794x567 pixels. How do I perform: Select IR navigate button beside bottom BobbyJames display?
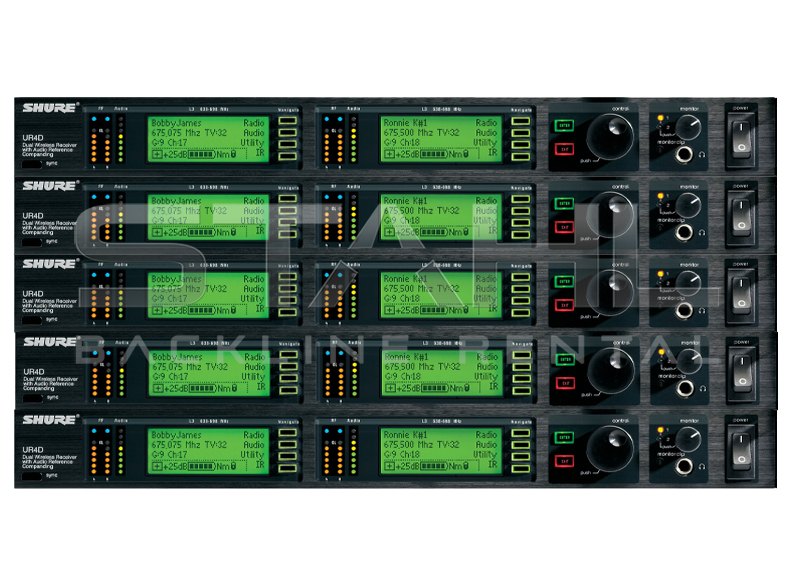pos(288,468)
